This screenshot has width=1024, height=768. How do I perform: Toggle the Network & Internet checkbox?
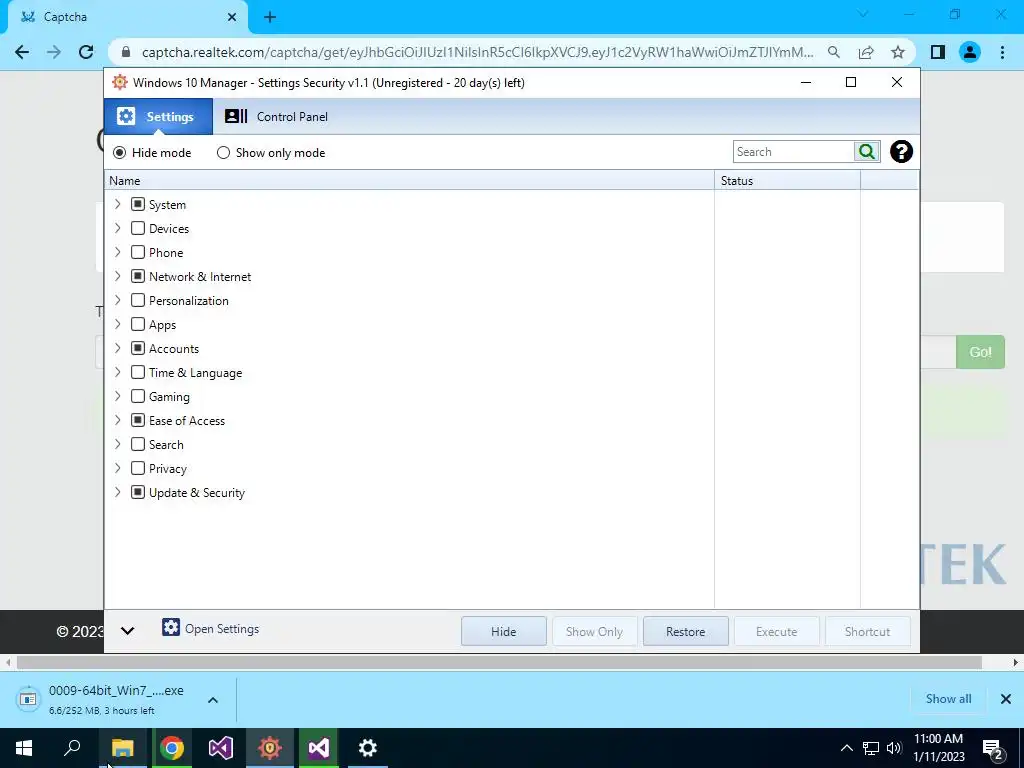click(138, 276)
